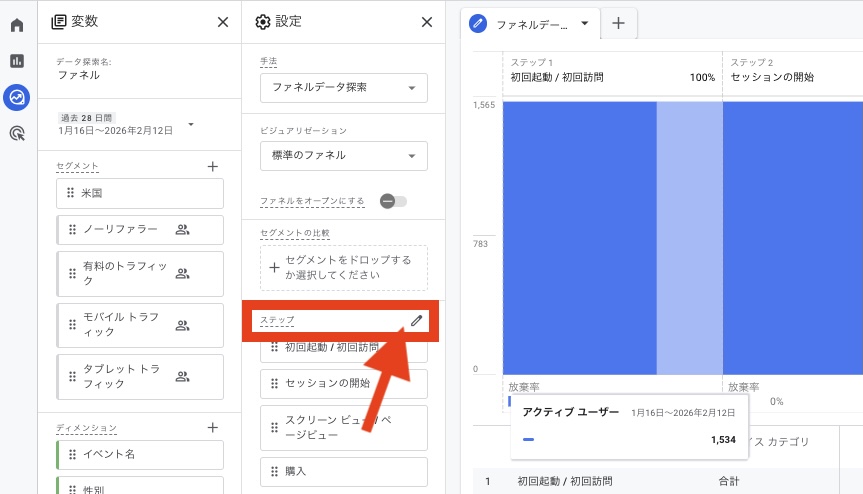The image size is (863, 494).
Task: Open ビジュアリゼーション dropdown 標準のファネル
Action: click(x=343, y=156)
